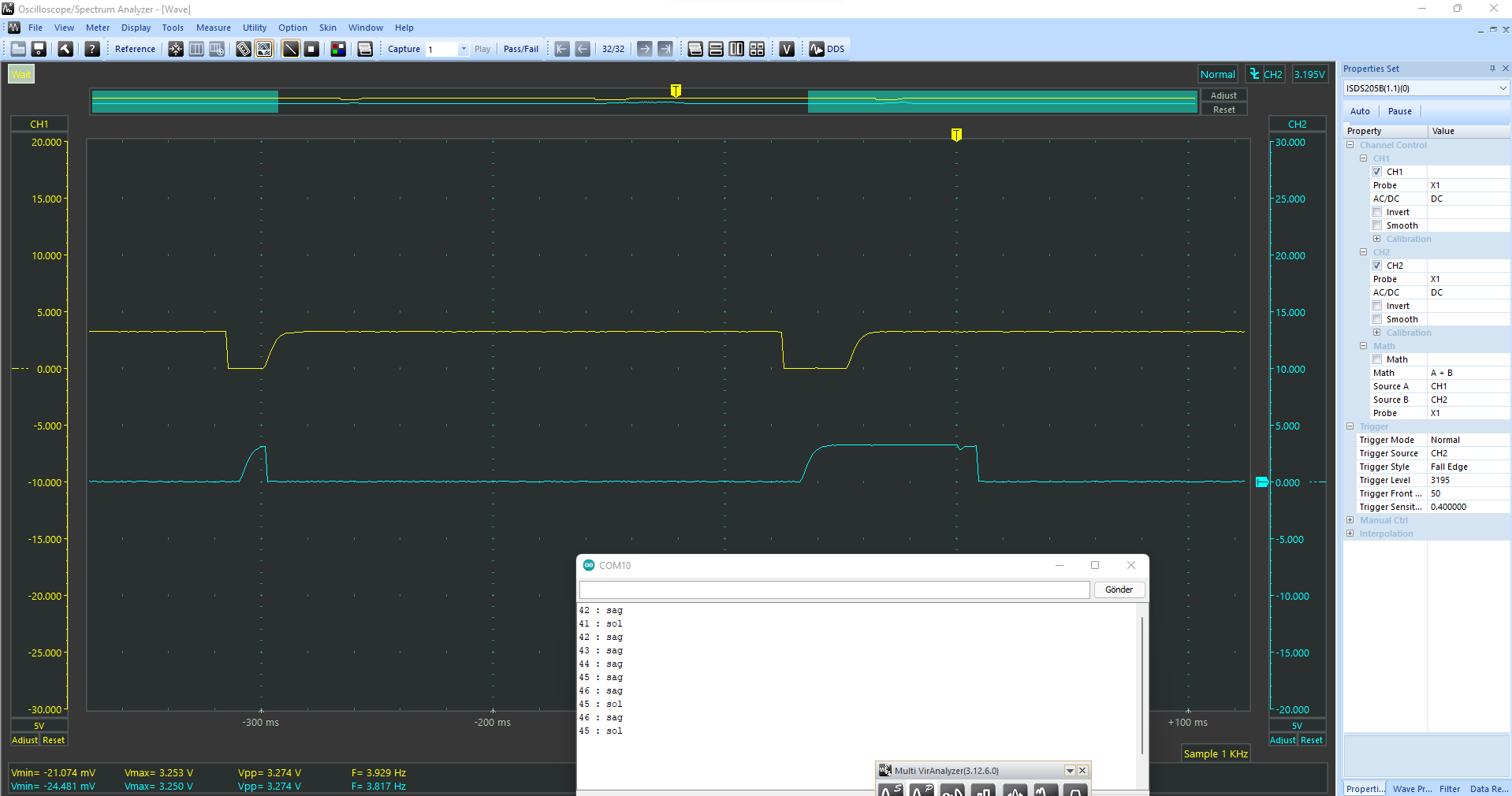Screen dimensions: 1512x796
Task: Click the yellow trigger position marker
Action: [956, 135]
